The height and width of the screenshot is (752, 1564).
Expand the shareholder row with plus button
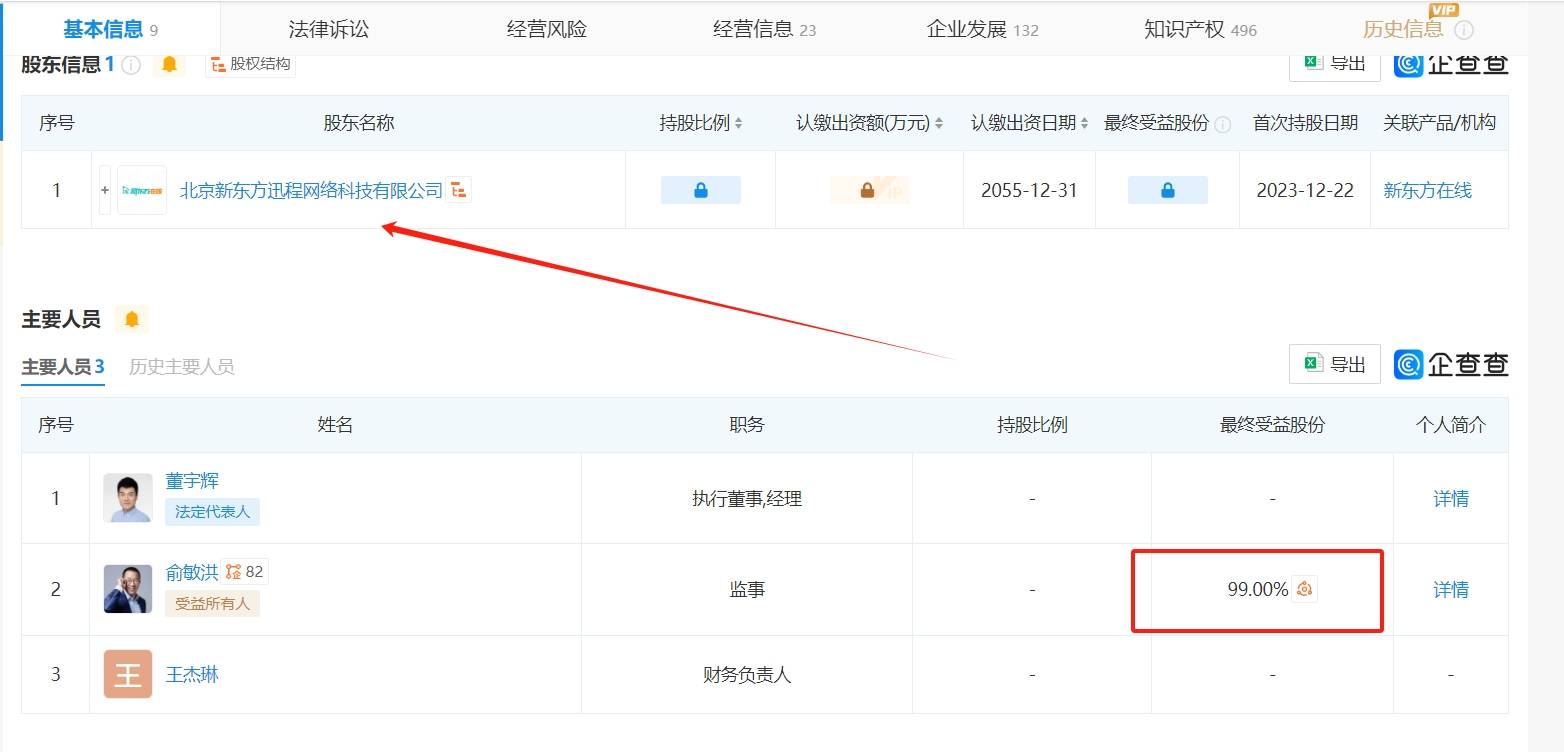point(105,190)
